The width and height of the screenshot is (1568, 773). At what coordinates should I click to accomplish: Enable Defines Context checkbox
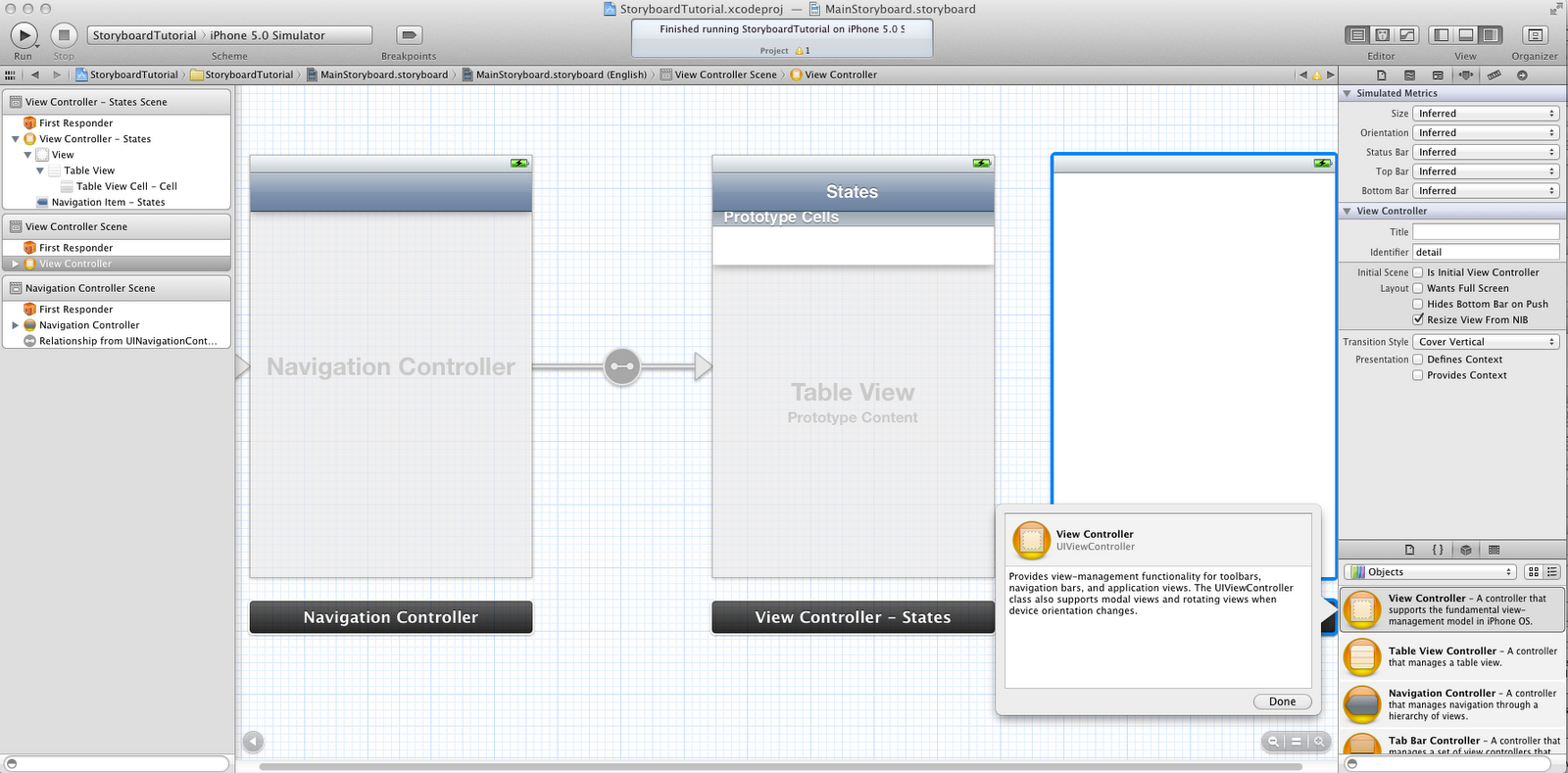(1418, 360)
